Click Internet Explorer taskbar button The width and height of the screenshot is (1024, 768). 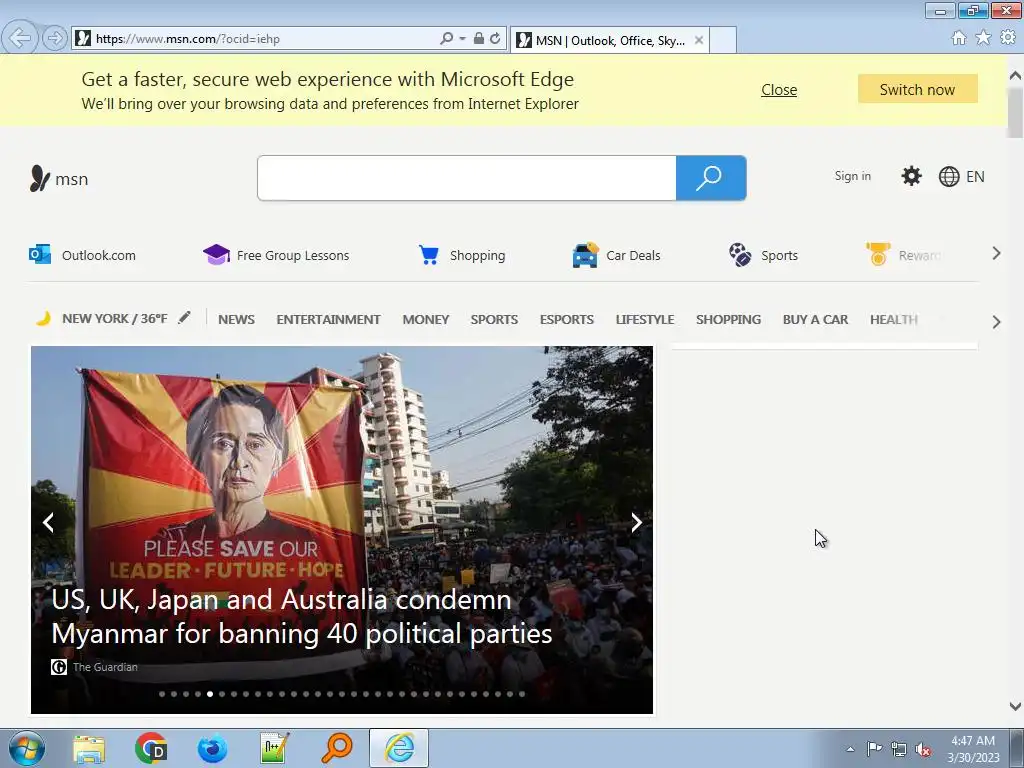(399, 748)
